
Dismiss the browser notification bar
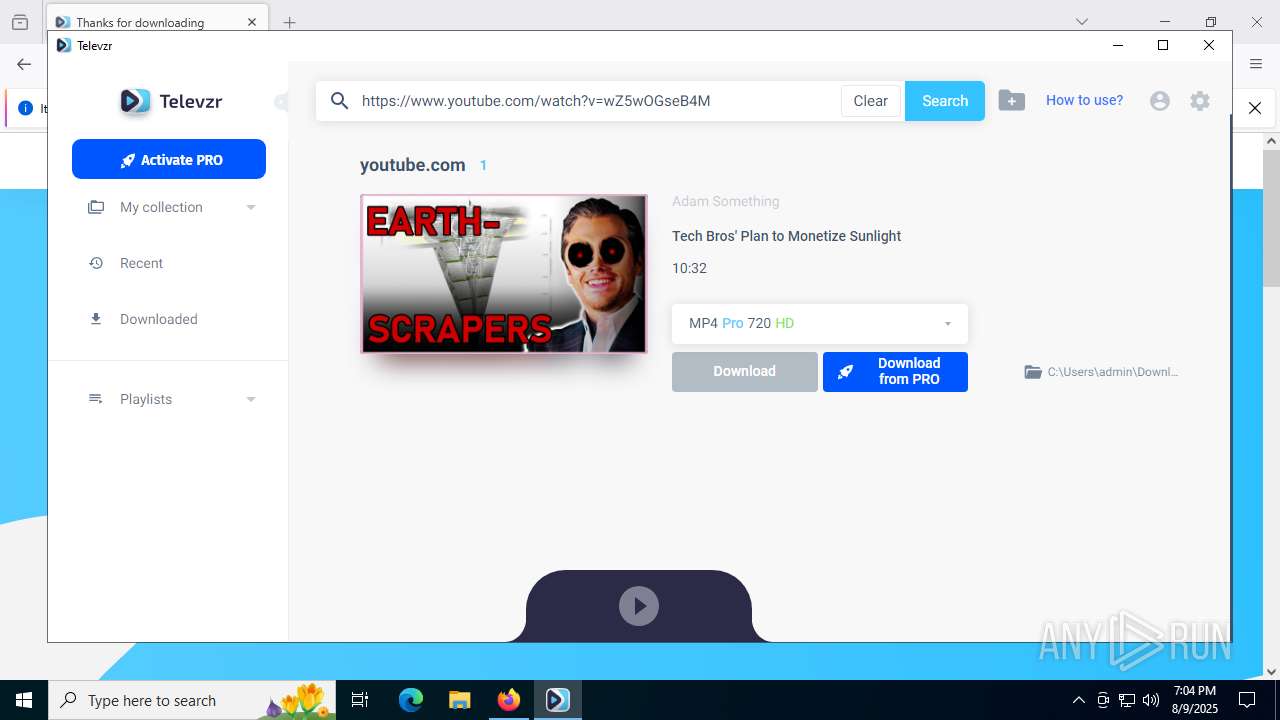(1255, 108)
